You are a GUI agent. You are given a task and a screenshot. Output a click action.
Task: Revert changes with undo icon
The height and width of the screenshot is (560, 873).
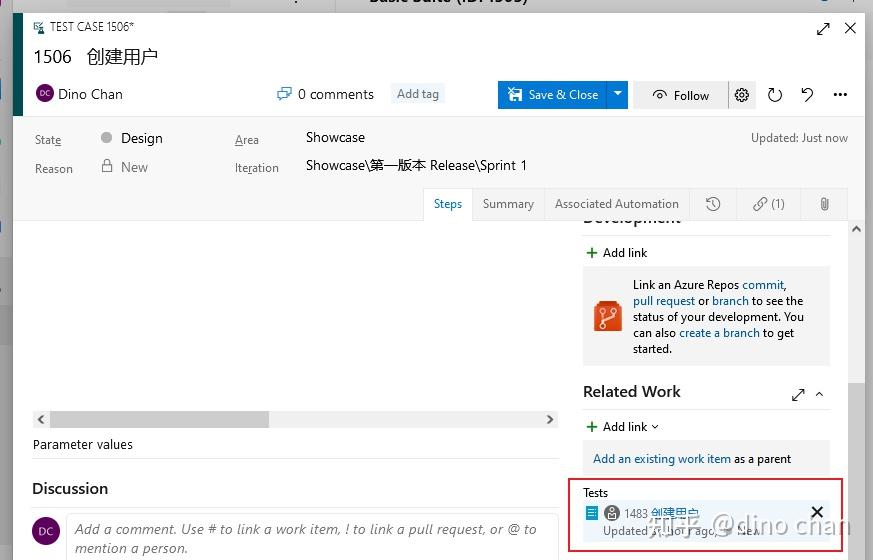coord(807,95)
